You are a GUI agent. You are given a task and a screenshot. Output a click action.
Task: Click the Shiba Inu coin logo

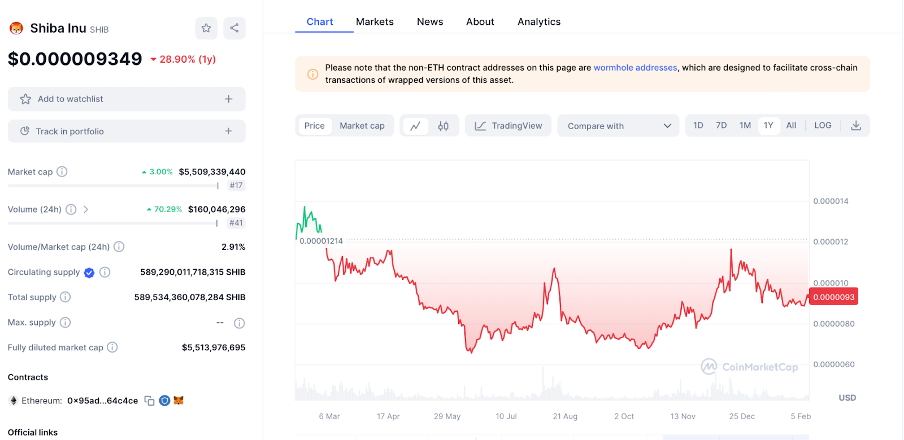pos(16,28)
